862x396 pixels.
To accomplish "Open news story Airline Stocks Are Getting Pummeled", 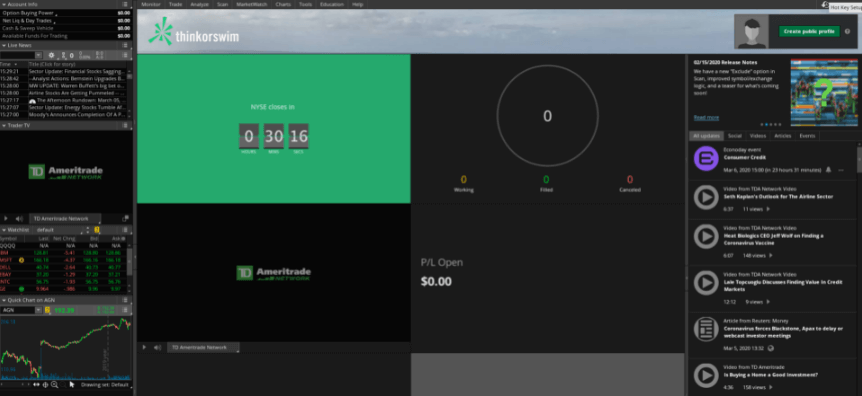I will point(77,93).
